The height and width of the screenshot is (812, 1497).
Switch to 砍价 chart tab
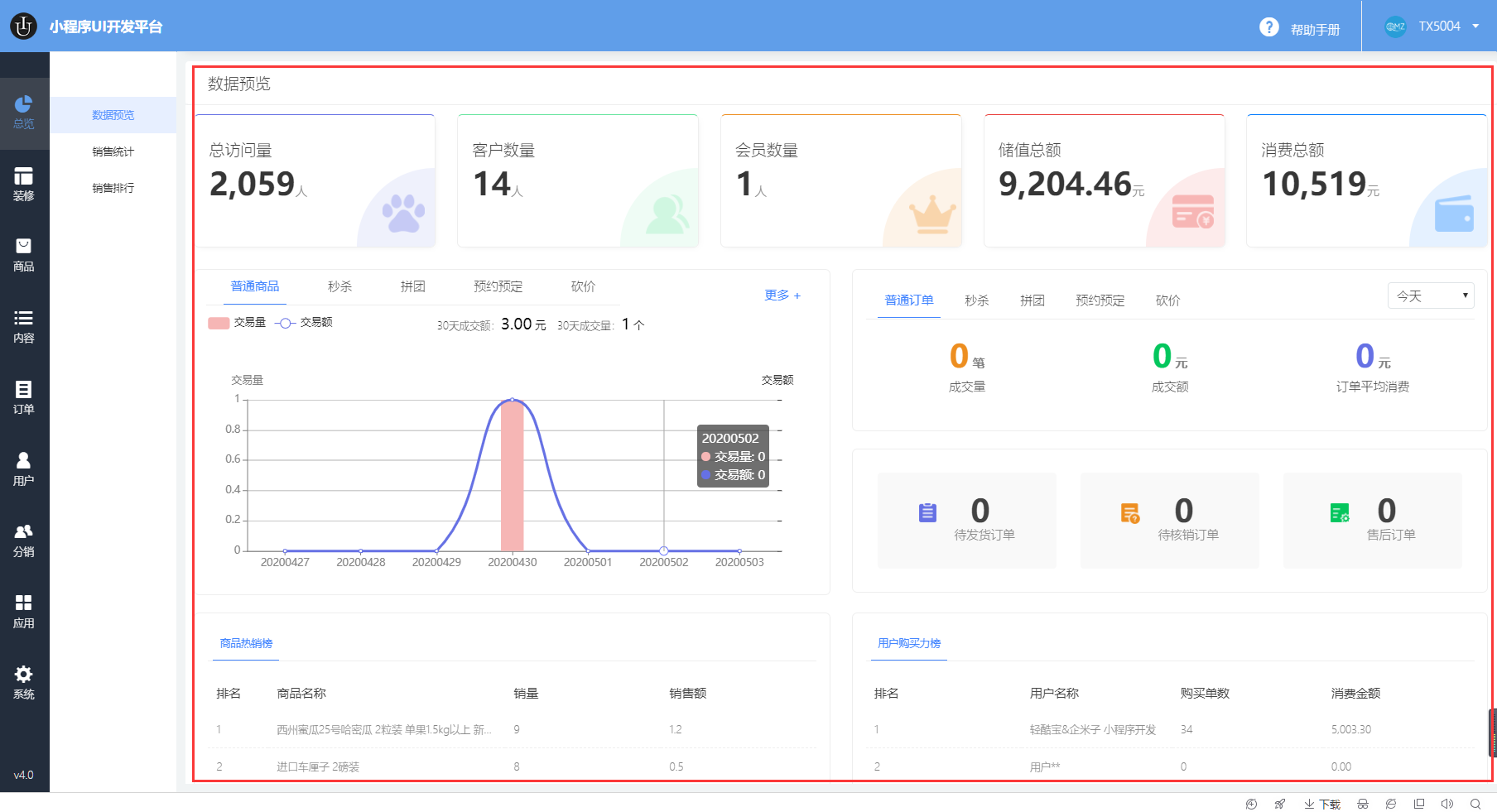pos(584,286)
